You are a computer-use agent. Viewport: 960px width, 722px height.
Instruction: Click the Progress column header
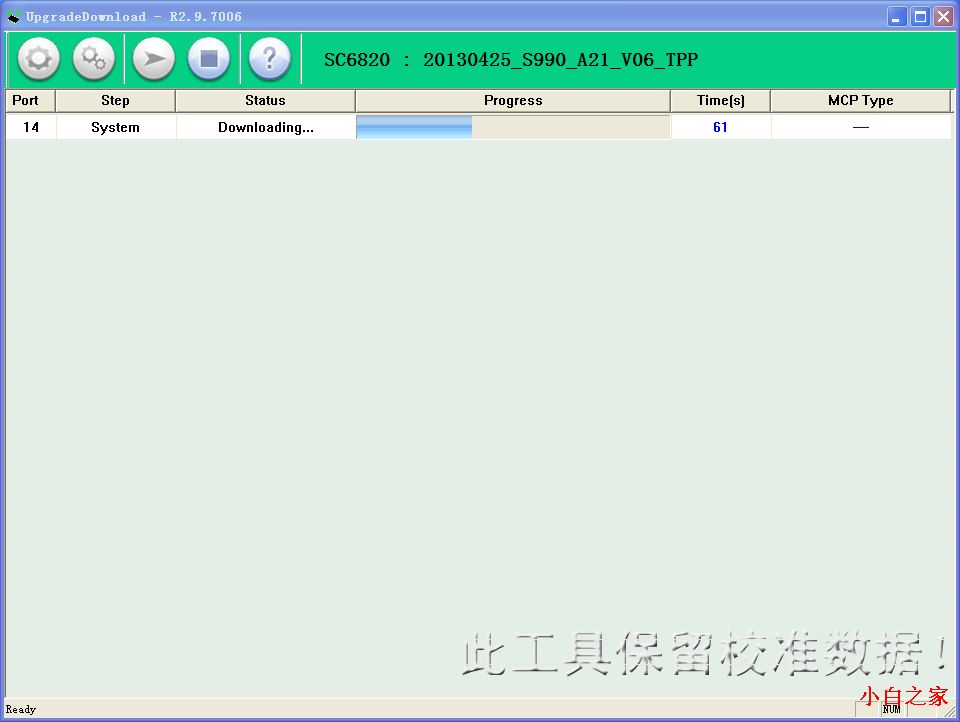point(513,100)
